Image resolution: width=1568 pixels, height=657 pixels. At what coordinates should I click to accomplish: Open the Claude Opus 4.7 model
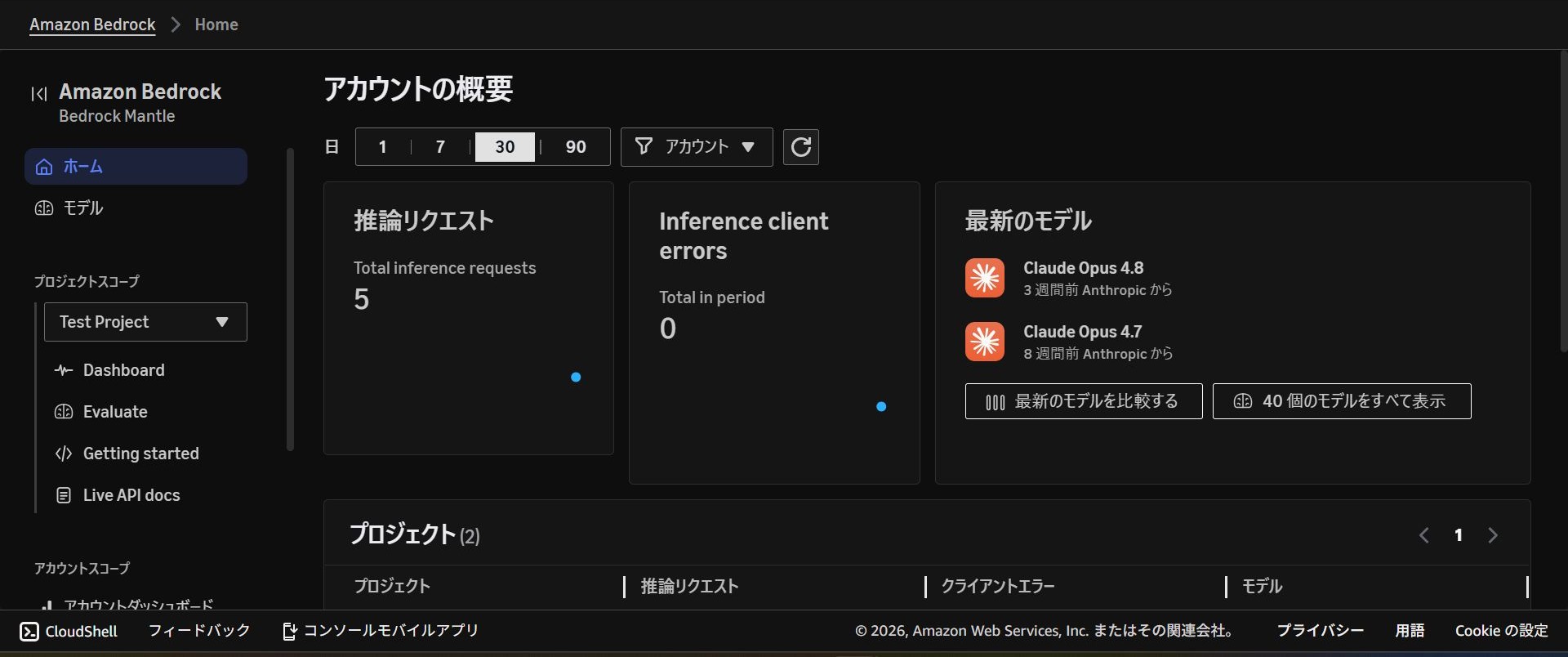coord(1083,332)
